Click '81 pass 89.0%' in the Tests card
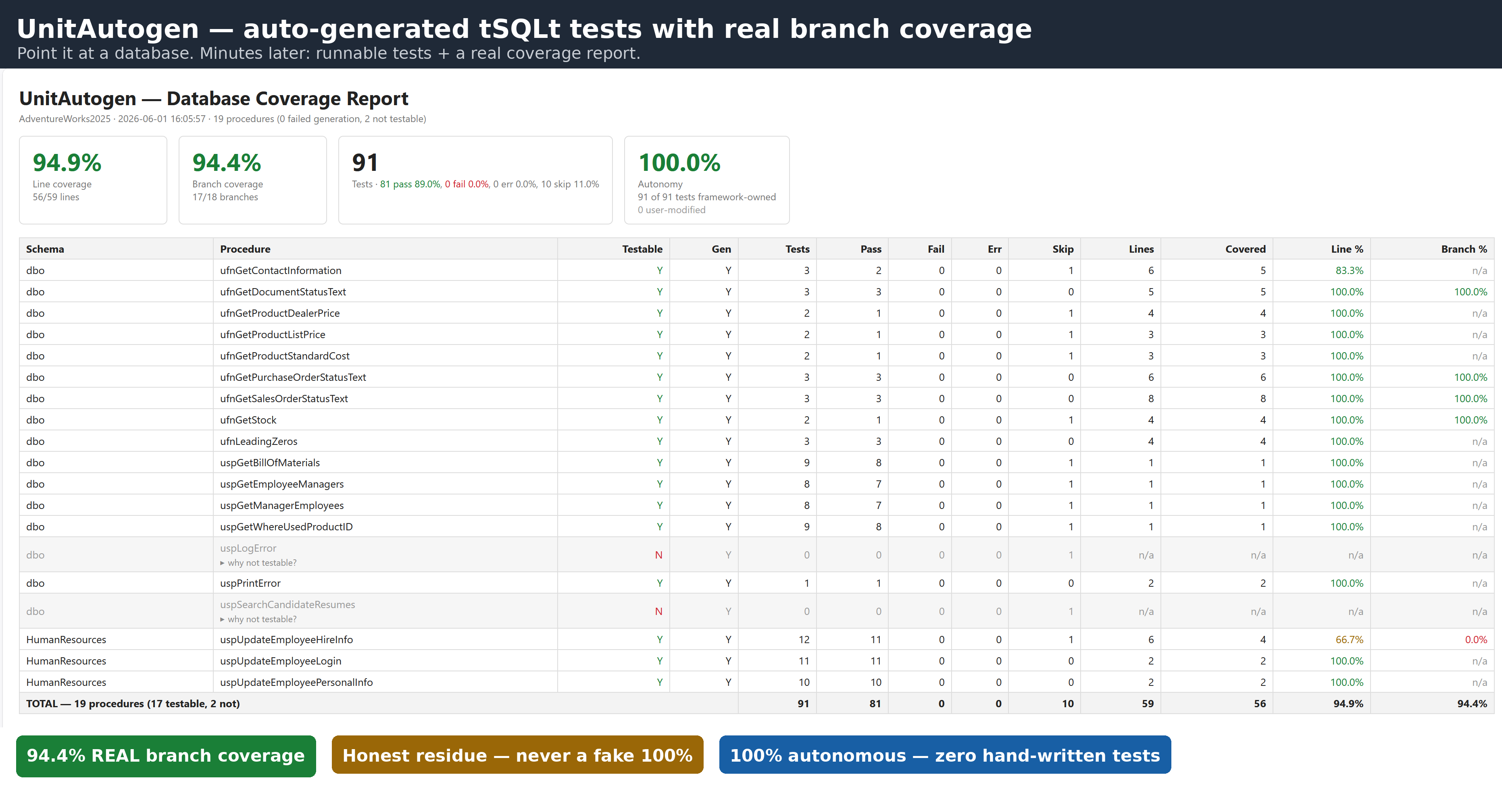The image size is (1502, 812). click(x=410, y=184)
